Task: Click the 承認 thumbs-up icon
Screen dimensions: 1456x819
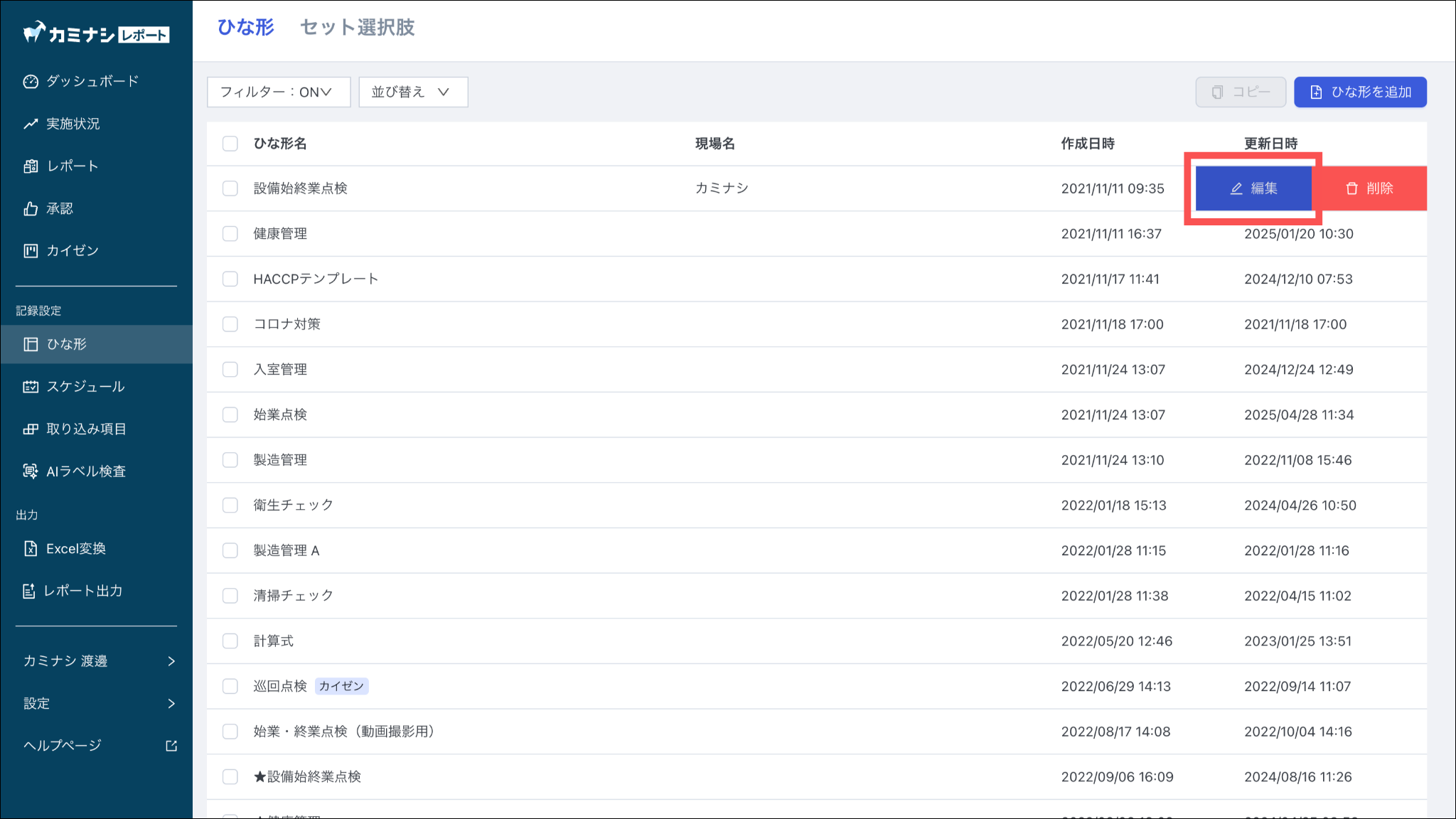Action: point(30,208)
